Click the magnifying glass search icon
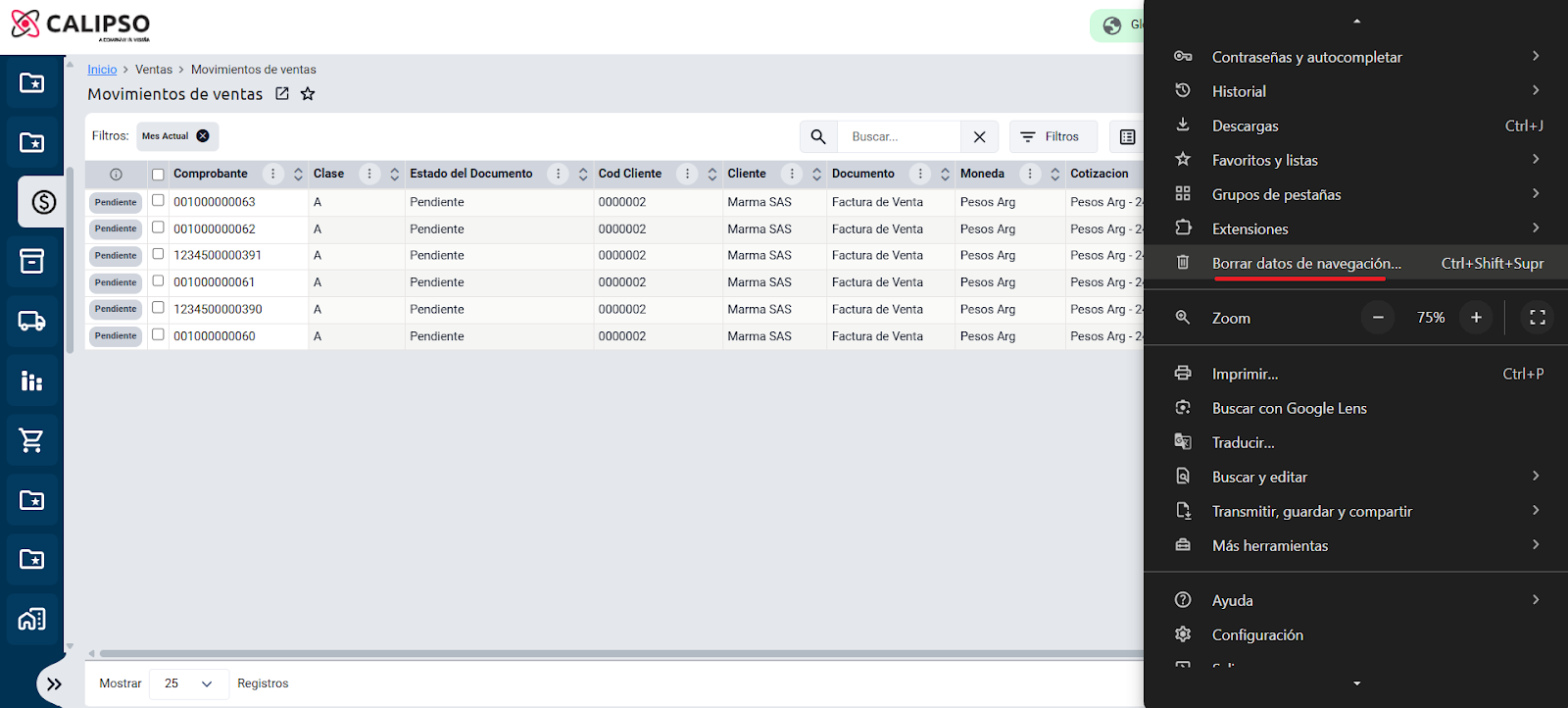 pyautogui.click(x=818, y=136)
